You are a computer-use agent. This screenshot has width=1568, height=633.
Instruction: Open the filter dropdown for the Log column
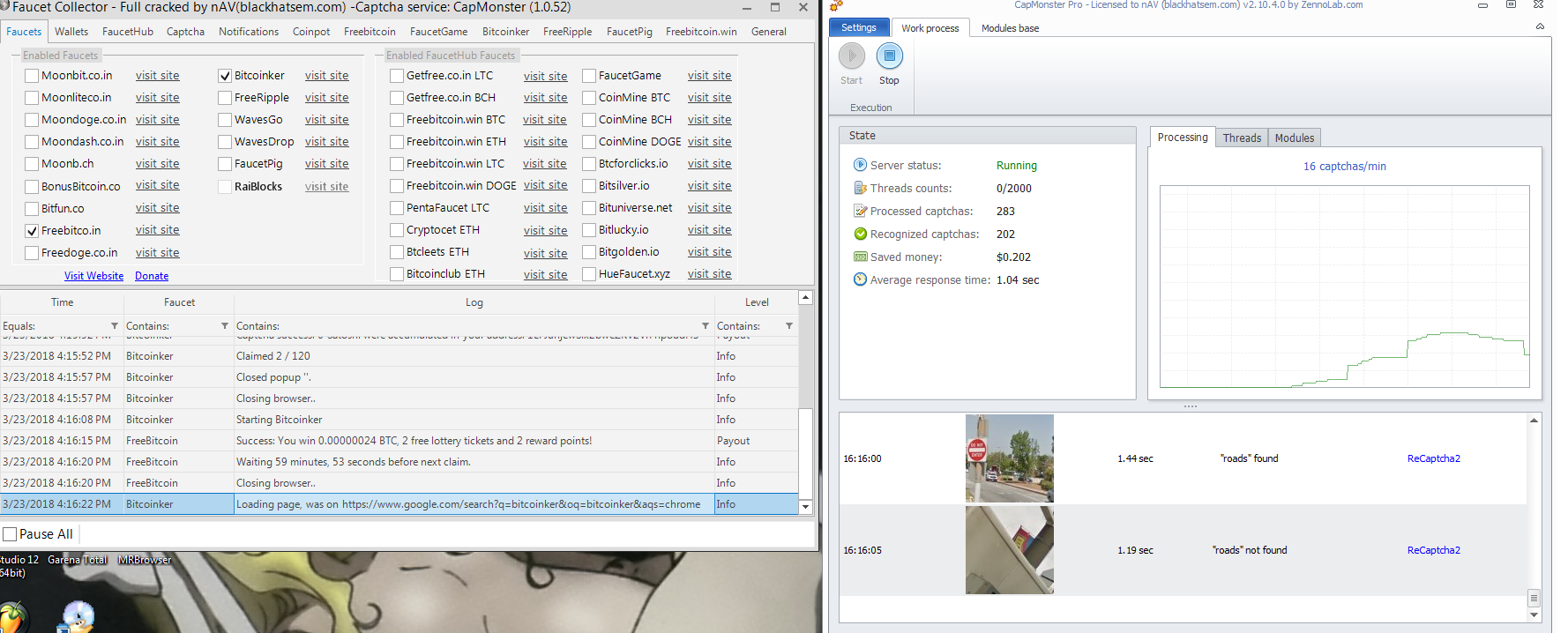point(705,326)
